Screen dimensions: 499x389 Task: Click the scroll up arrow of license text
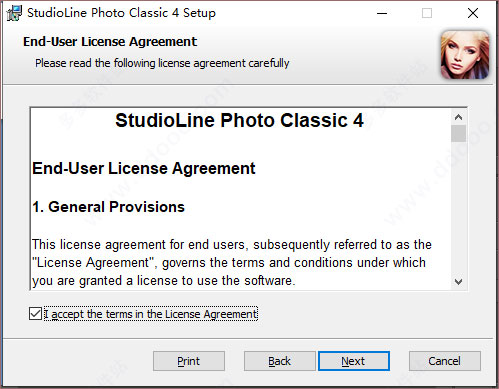459,117
